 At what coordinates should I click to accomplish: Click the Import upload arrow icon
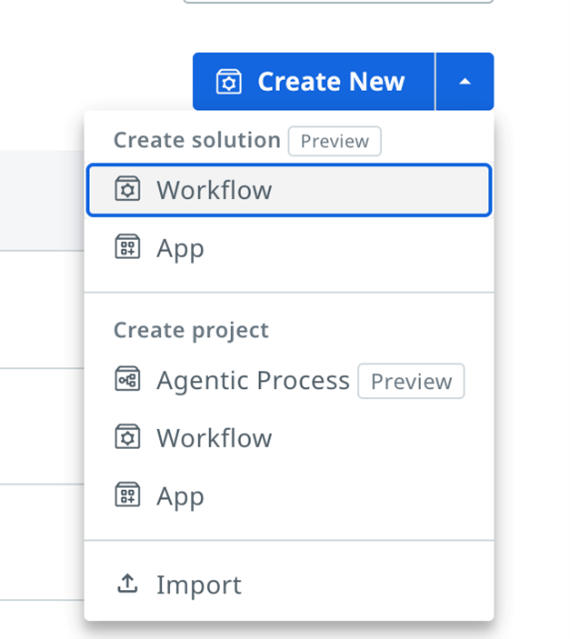tap(128, 584)
